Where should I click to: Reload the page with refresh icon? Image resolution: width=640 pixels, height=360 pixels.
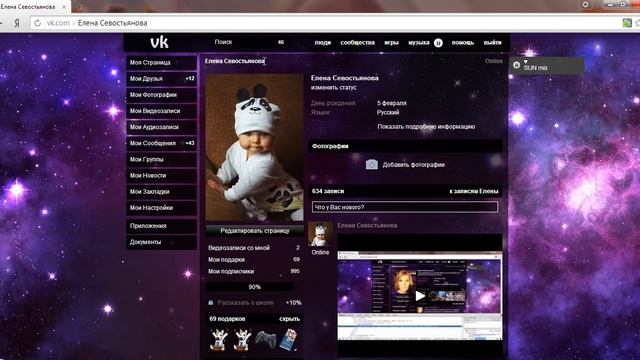point(38,23)
